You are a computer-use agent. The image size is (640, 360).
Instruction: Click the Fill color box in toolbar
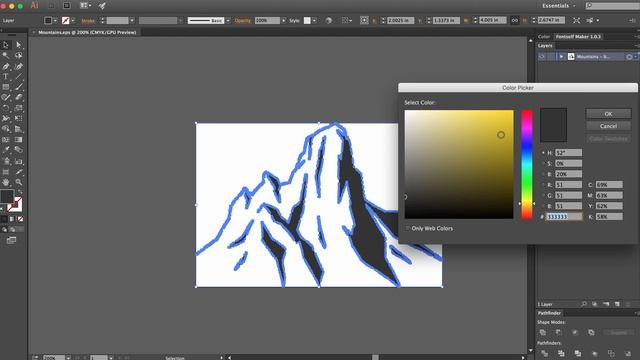[7, 196]
